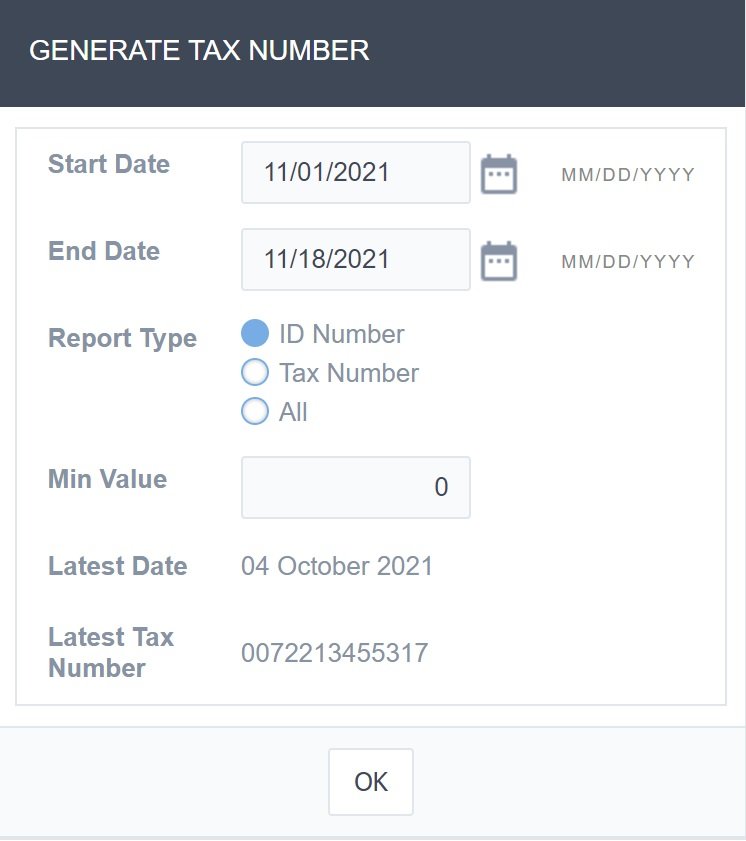Click the GENERATE TAX NUMBER header title
The height and width of the screenshot is (841, 746).
point(199,51)
